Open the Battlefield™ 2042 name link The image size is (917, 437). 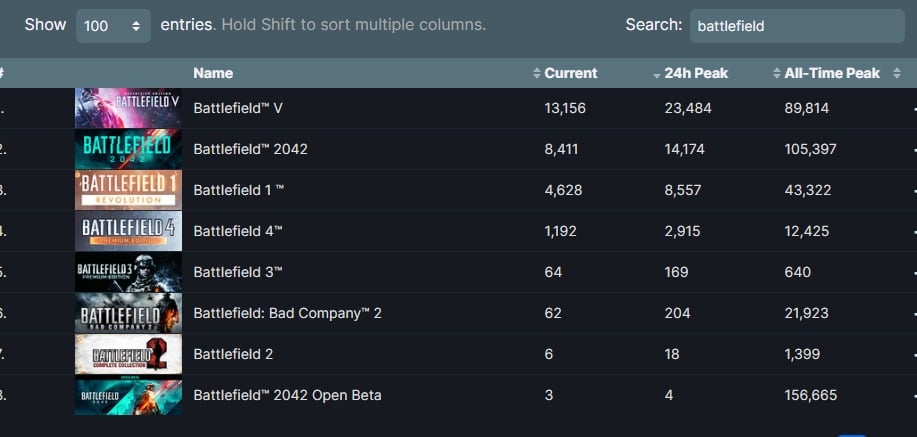(250, 149)
